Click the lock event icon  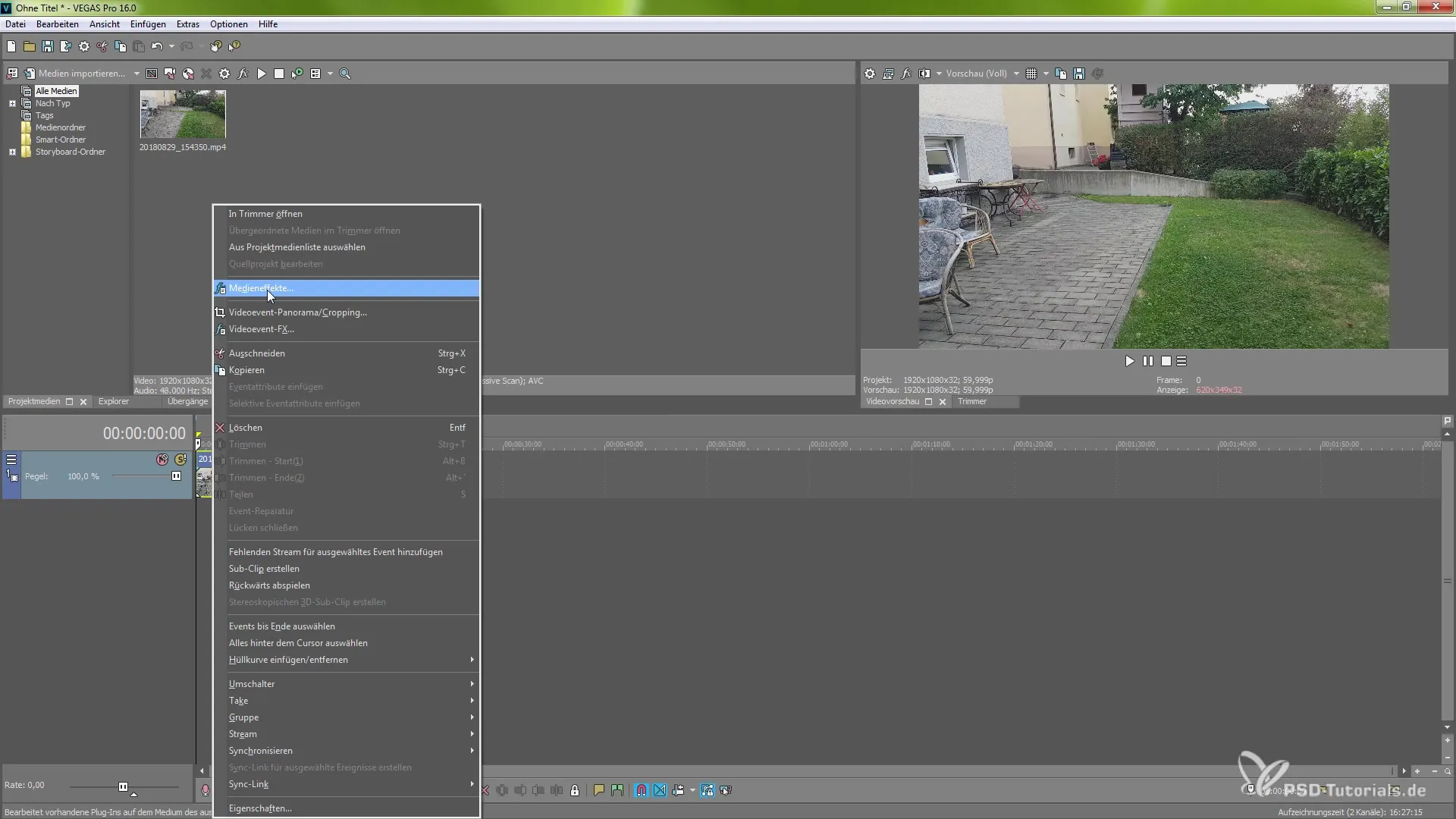pyautogui.click(x=575, y=790)
